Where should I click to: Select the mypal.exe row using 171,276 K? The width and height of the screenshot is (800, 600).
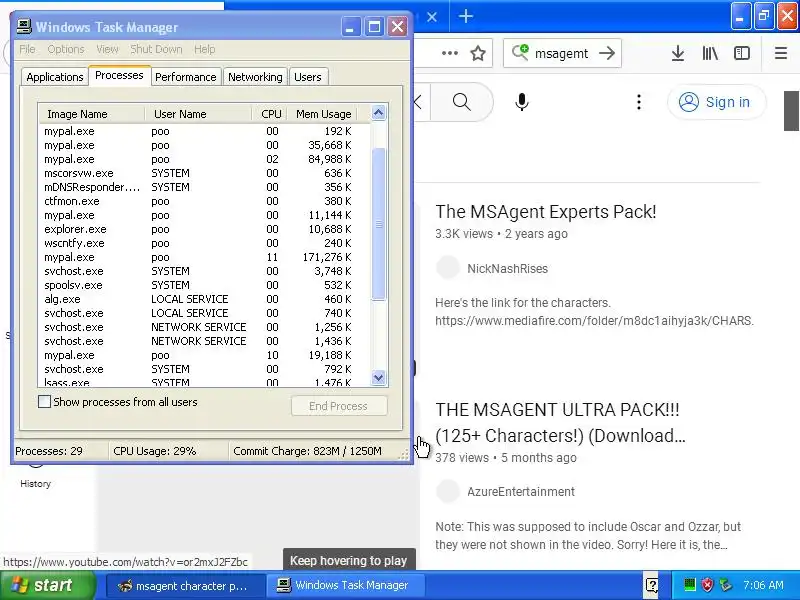(204, 257)
